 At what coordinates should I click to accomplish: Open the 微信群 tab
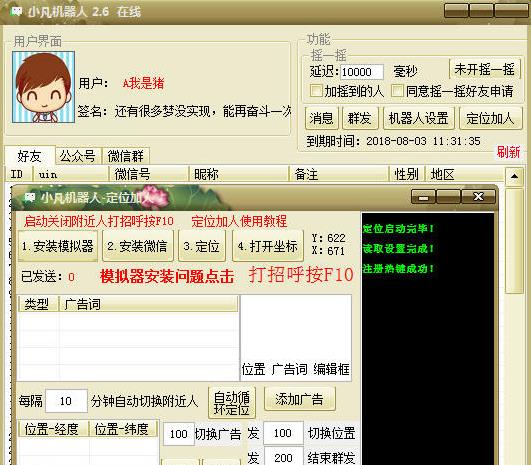click(x=126, y=156)
